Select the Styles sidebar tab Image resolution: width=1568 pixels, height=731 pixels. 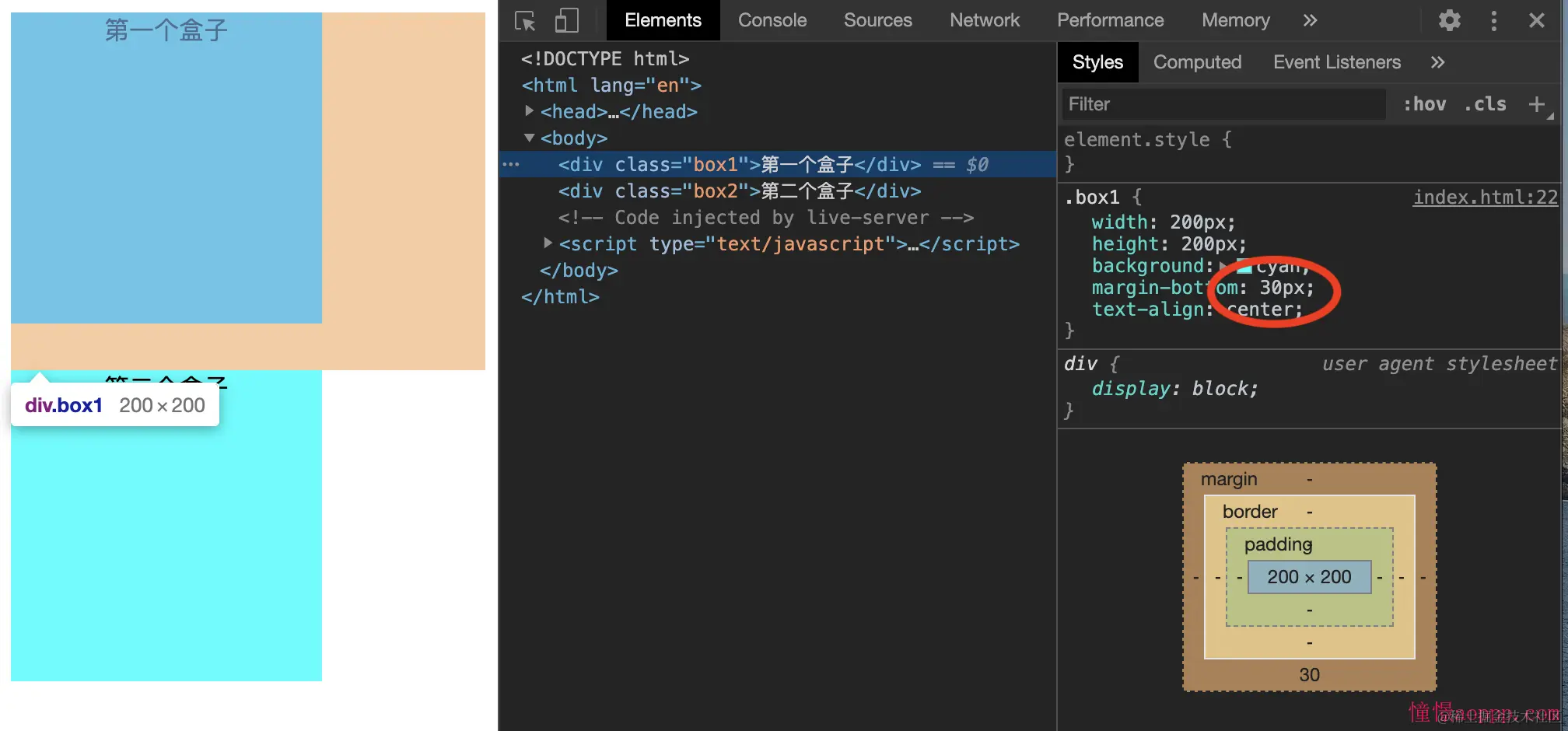1097,62
